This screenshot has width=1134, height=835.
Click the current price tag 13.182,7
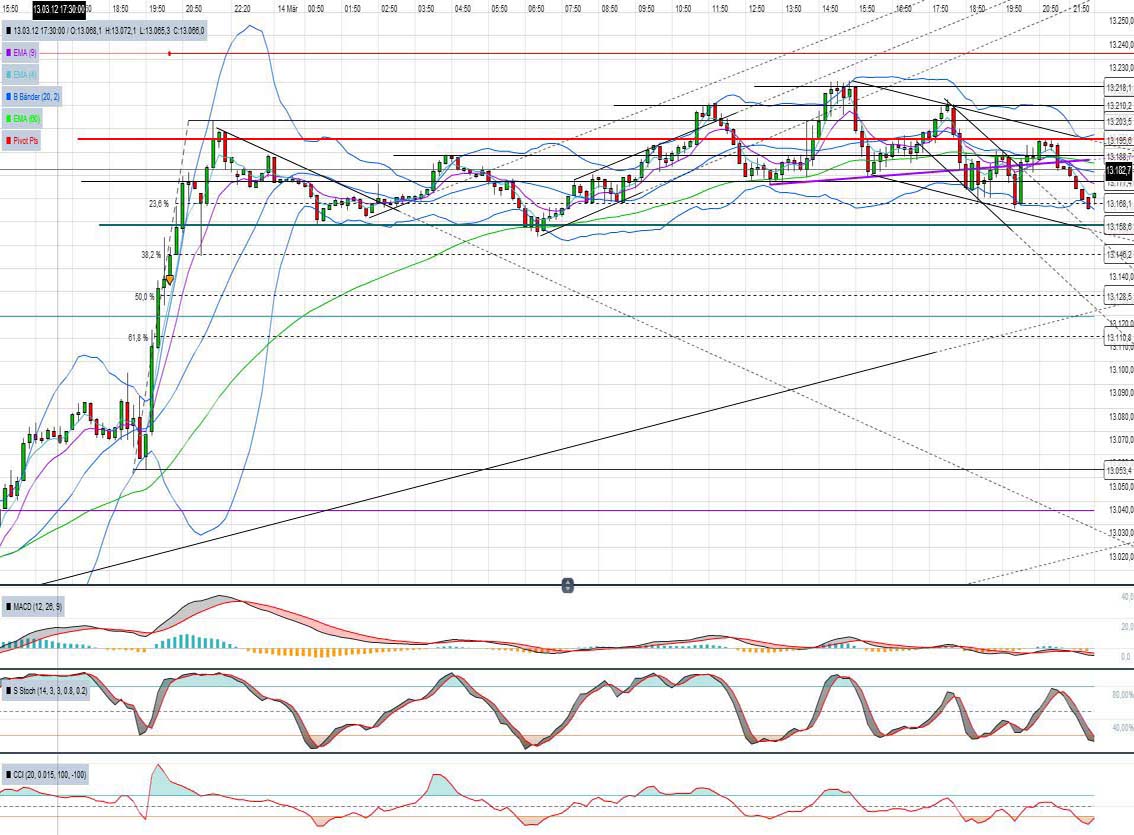coord(1118,171)
